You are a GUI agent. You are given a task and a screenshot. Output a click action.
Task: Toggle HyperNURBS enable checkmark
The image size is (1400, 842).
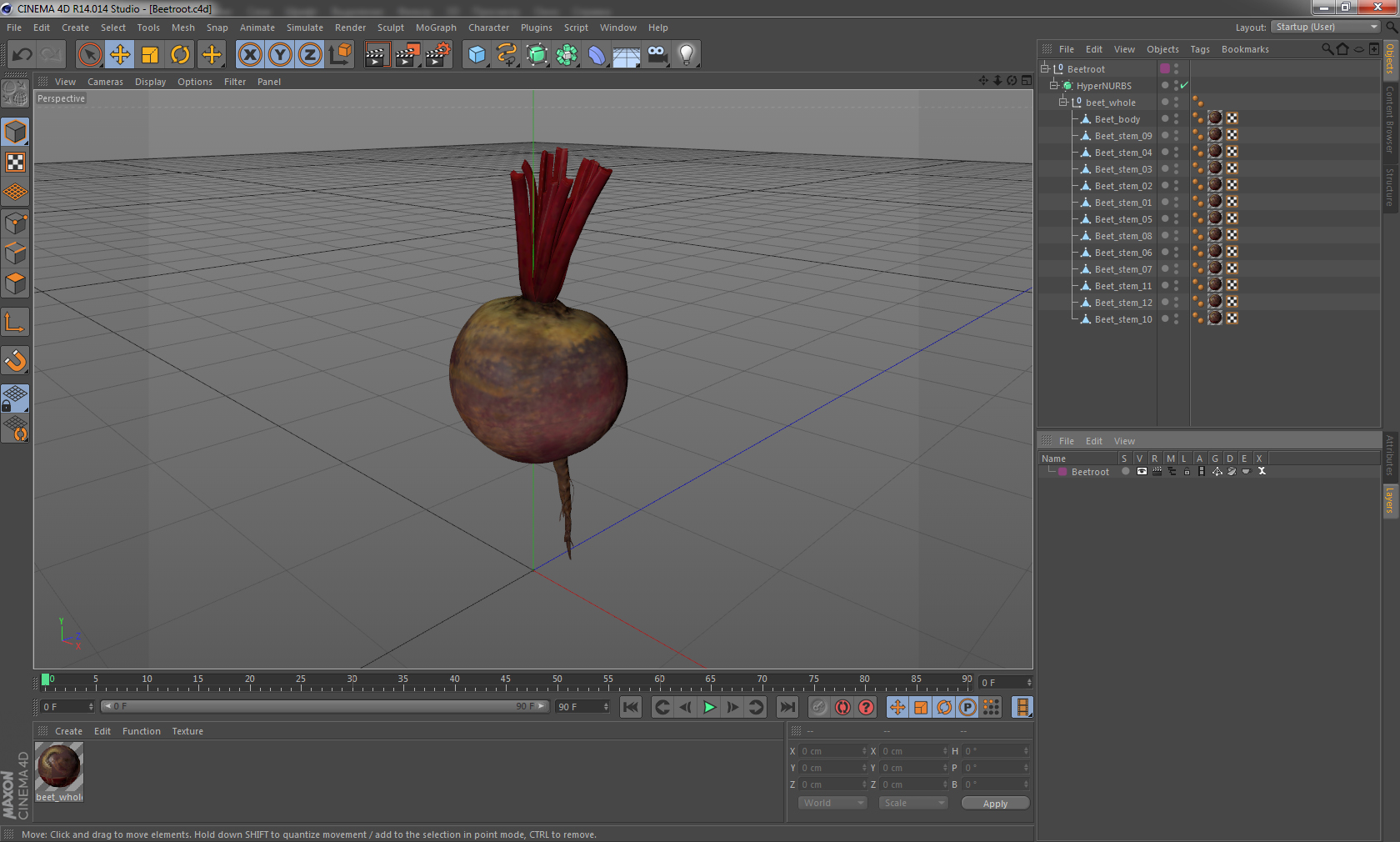pos(1184,85)
